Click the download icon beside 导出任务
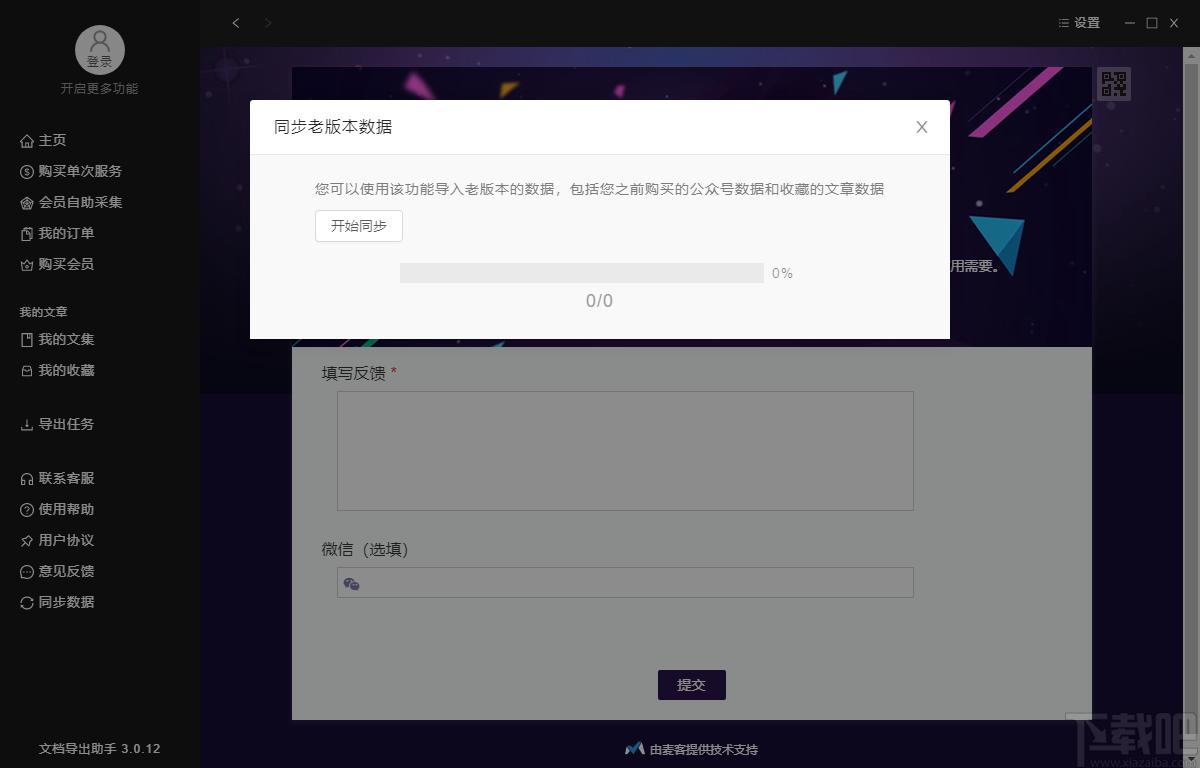Screen dimensions: 1200x768 point(27,425)
